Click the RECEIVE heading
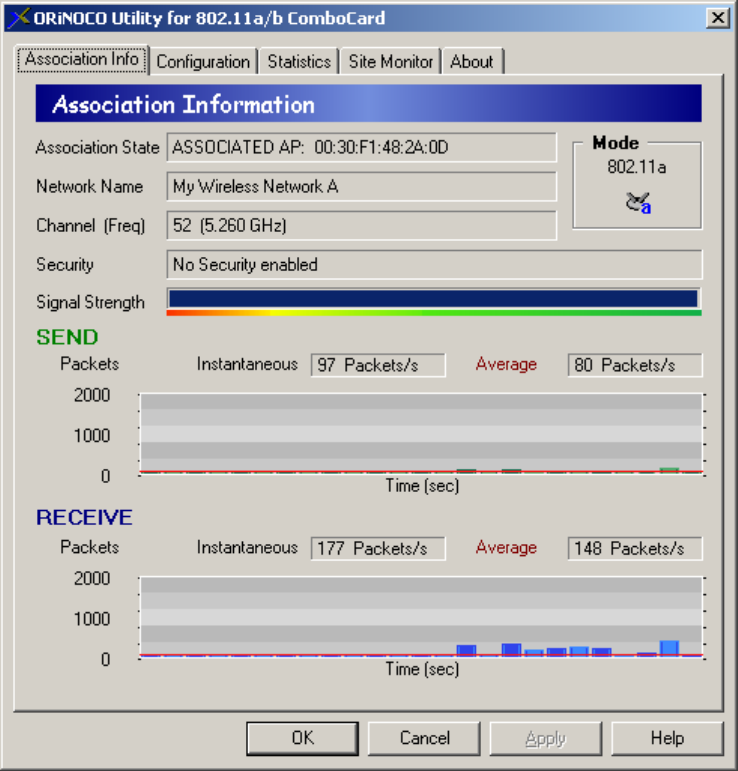 click(84, 517)
